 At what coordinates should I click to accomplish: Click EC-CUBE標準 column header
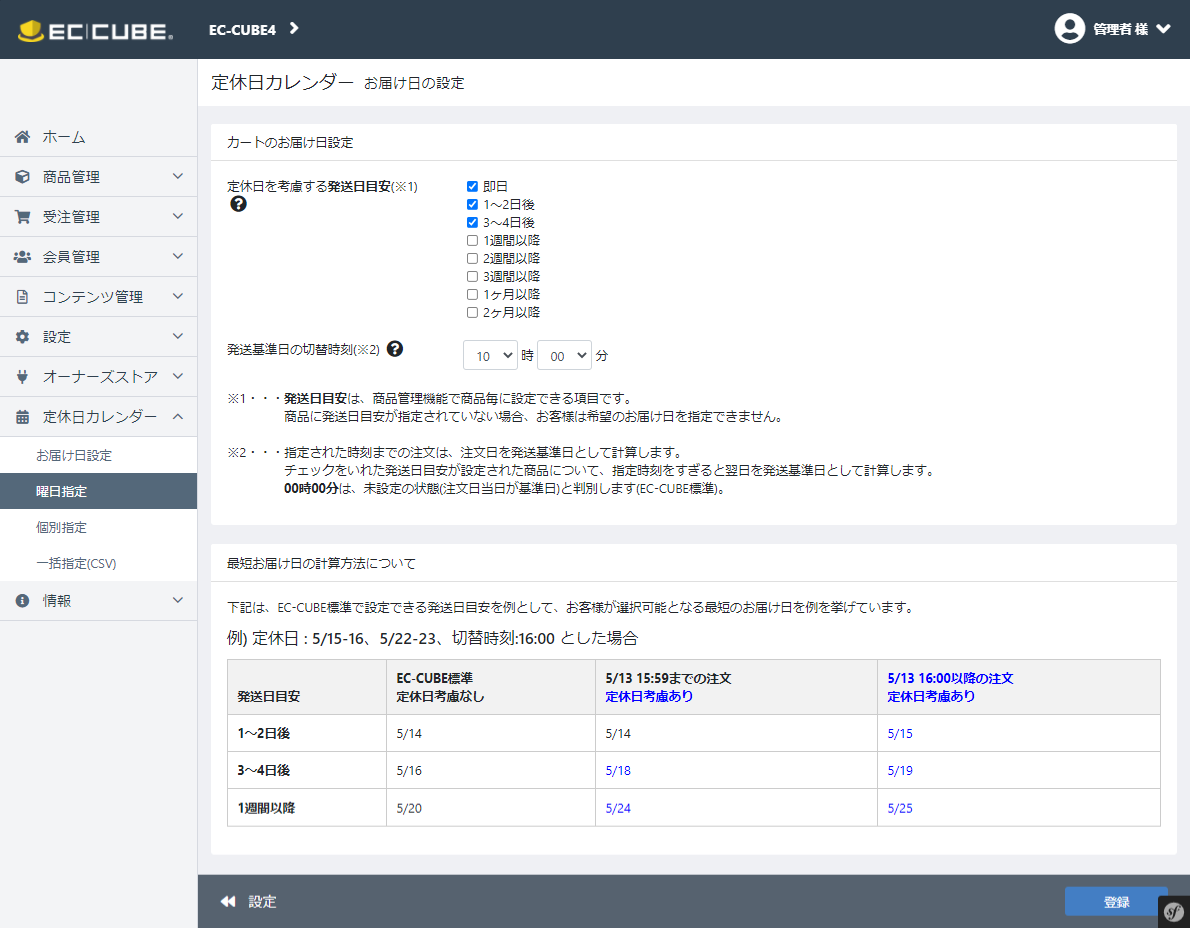click(490, 687)
